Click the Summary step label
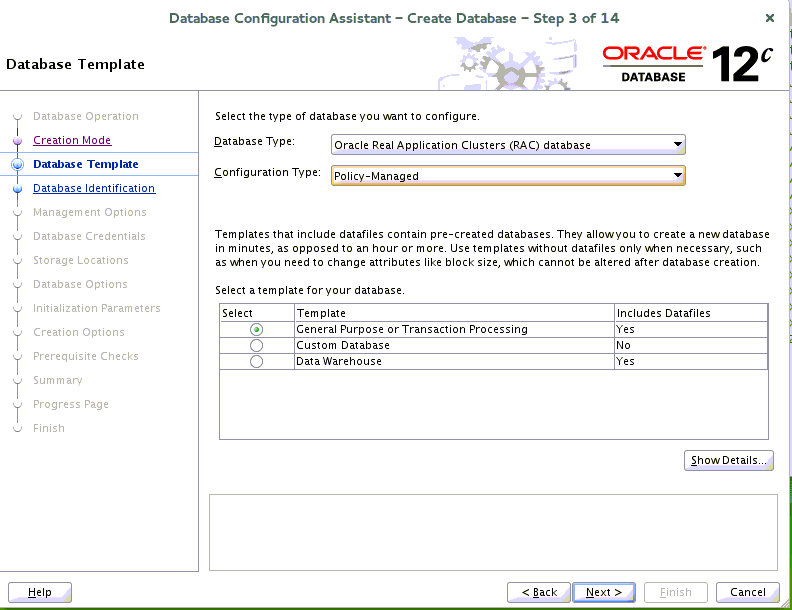The height and width of the screenshot is (610, 792). point(58,380)
